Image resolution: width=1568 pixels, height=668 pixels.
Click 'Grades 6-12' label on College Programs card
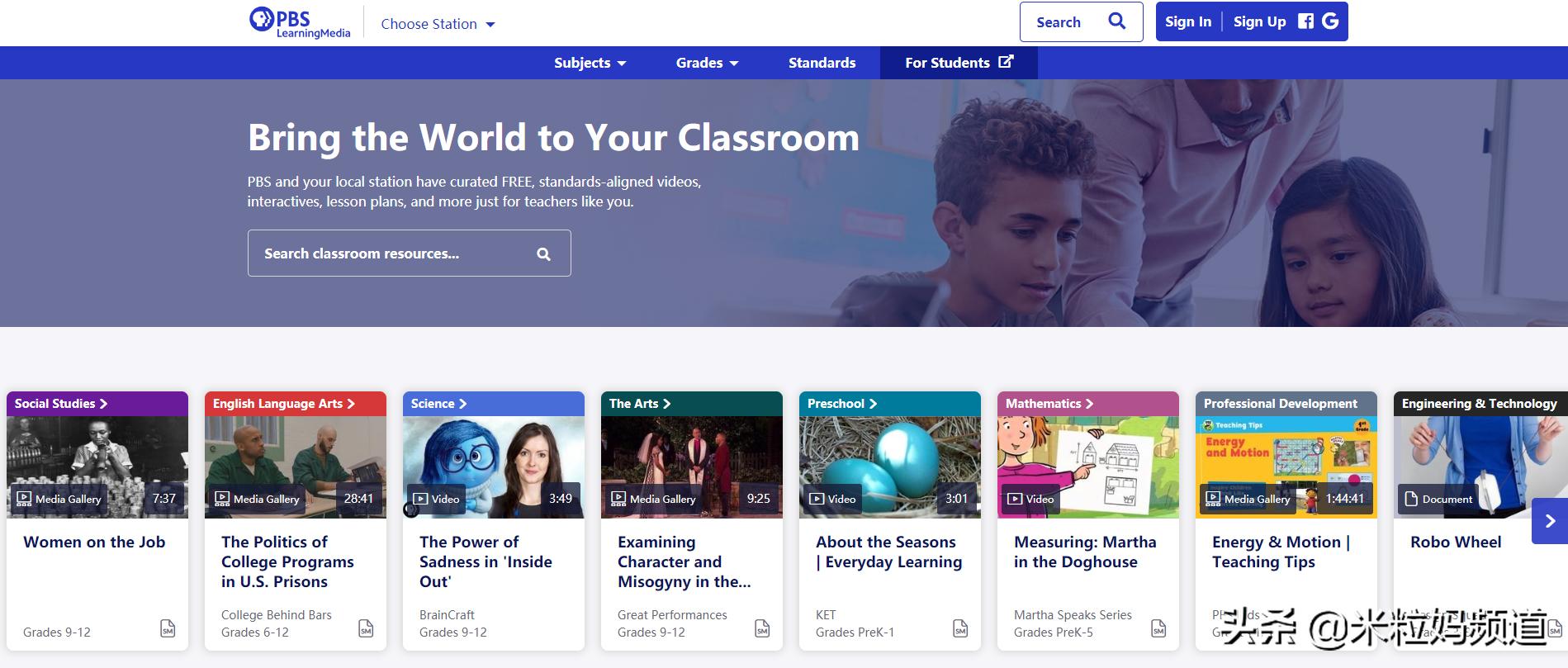pyautogui.click(x=255, y=632)
